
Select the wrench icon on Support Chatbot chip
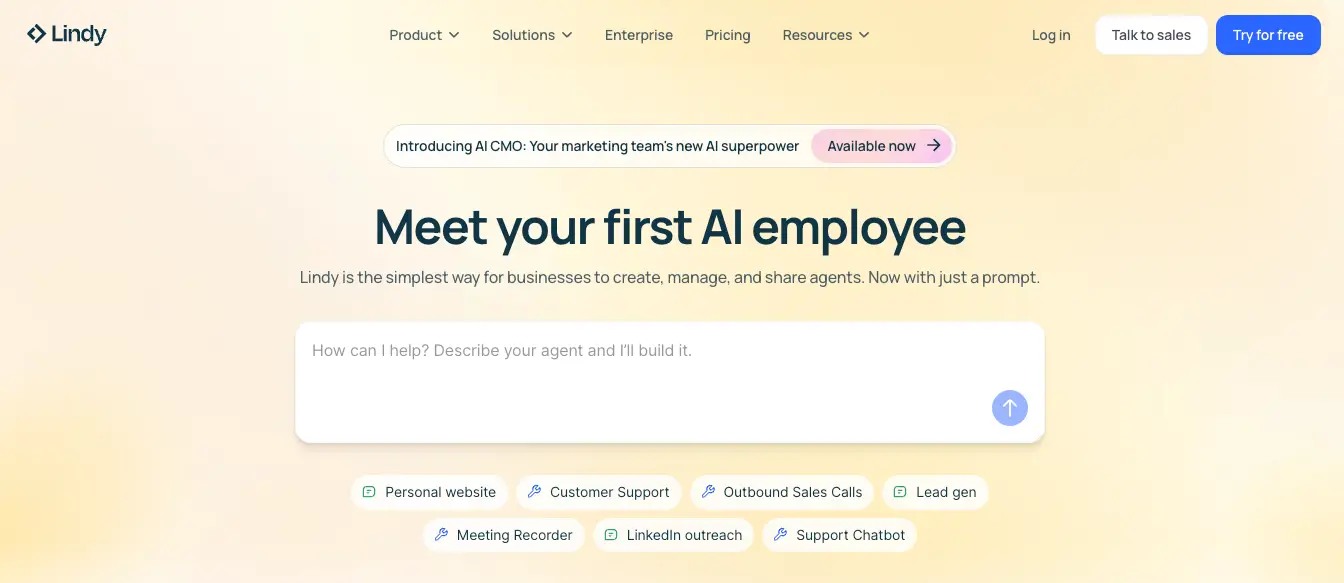tap(780, 535)
